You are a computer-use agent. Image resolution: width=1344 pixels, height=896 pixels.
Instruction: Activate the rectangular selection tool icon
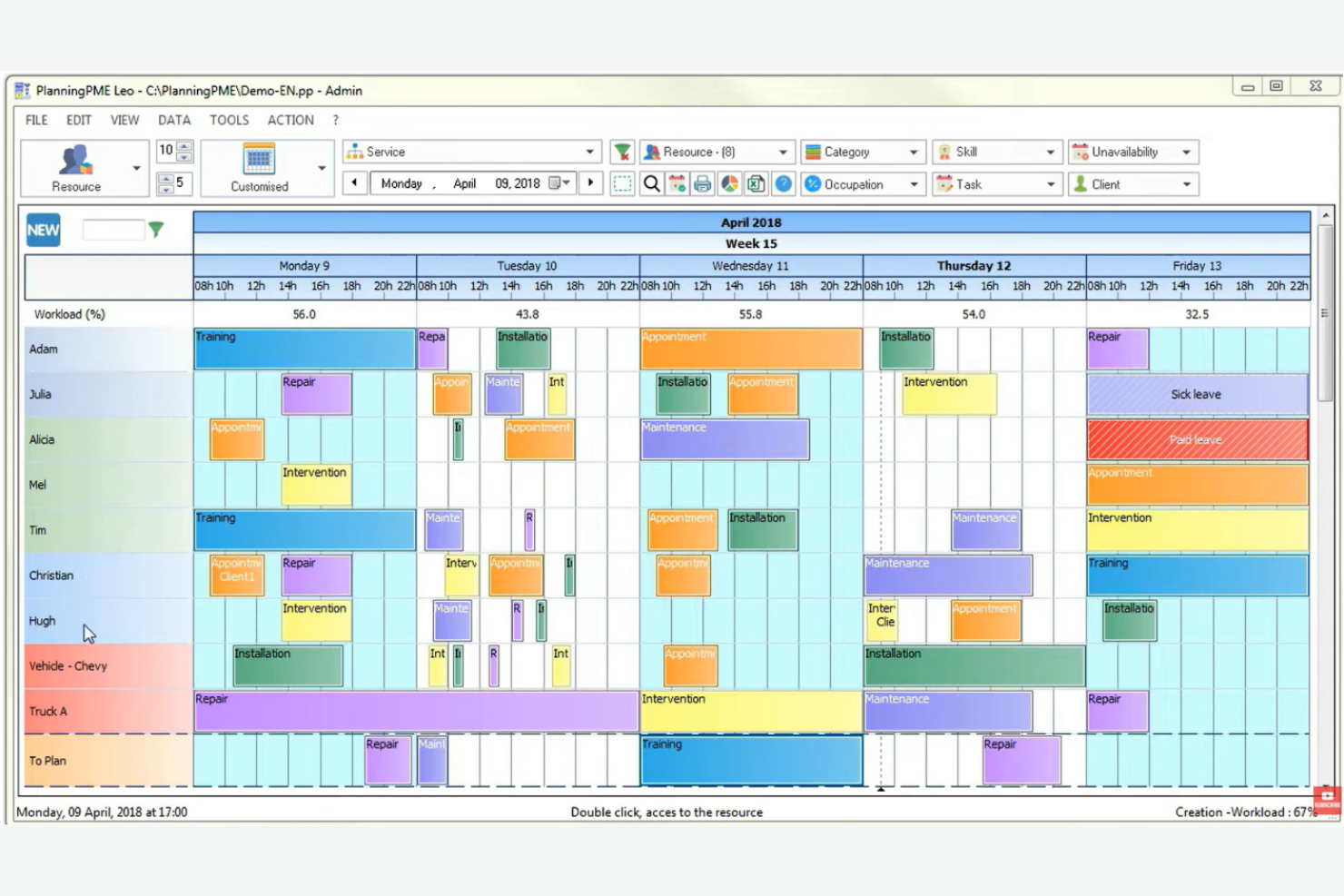pyautogui.click(x=623, y=183)
